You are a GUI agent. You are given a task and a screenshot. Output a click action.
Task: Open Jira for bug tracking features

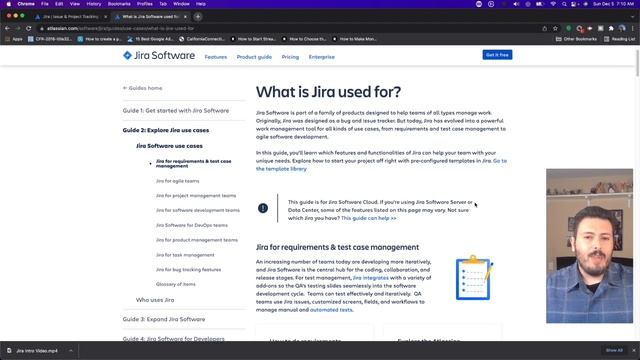[189, 269]
